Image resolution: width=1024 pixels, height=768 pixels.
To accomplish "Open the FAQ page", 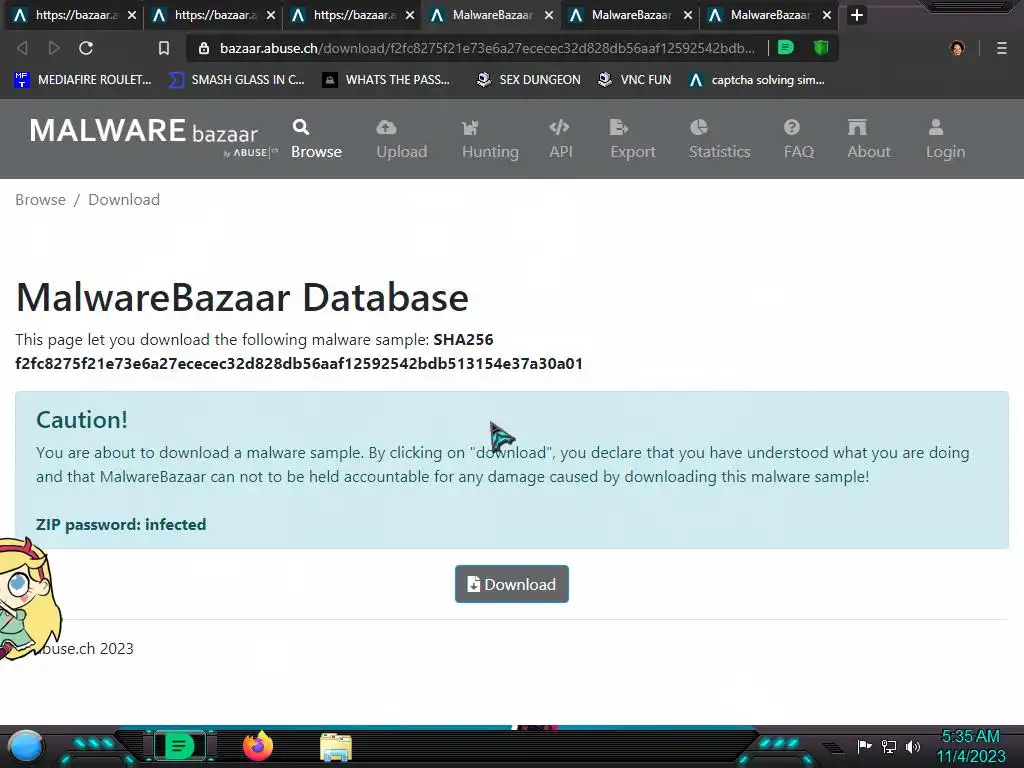I will (798, 139).
